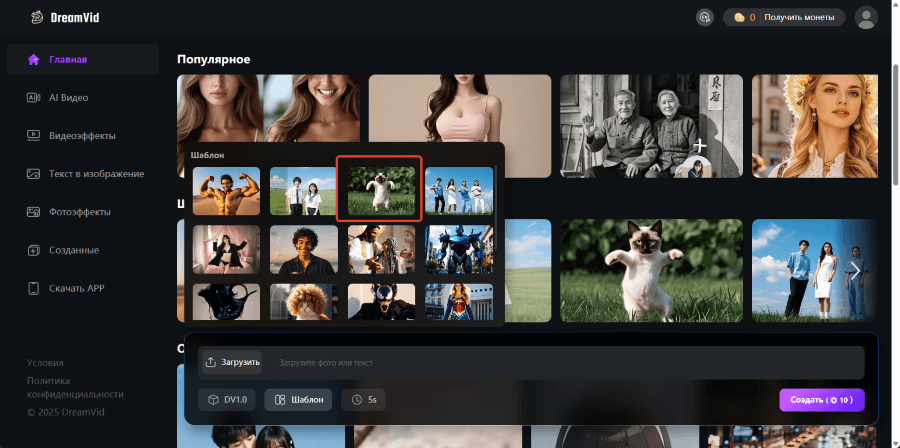Screen dimensions: 900x448
Task: Click the coin count 0
Action: (x=752, y=17)
